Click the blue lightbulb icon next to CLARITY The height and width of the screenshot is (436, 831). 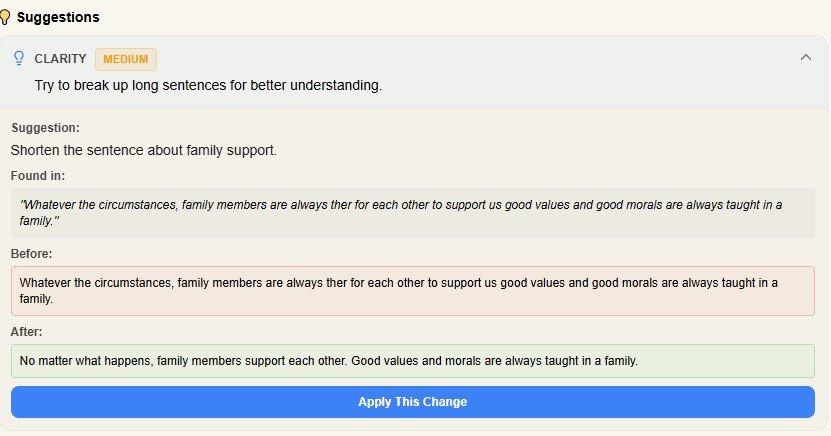pos(18,59)
